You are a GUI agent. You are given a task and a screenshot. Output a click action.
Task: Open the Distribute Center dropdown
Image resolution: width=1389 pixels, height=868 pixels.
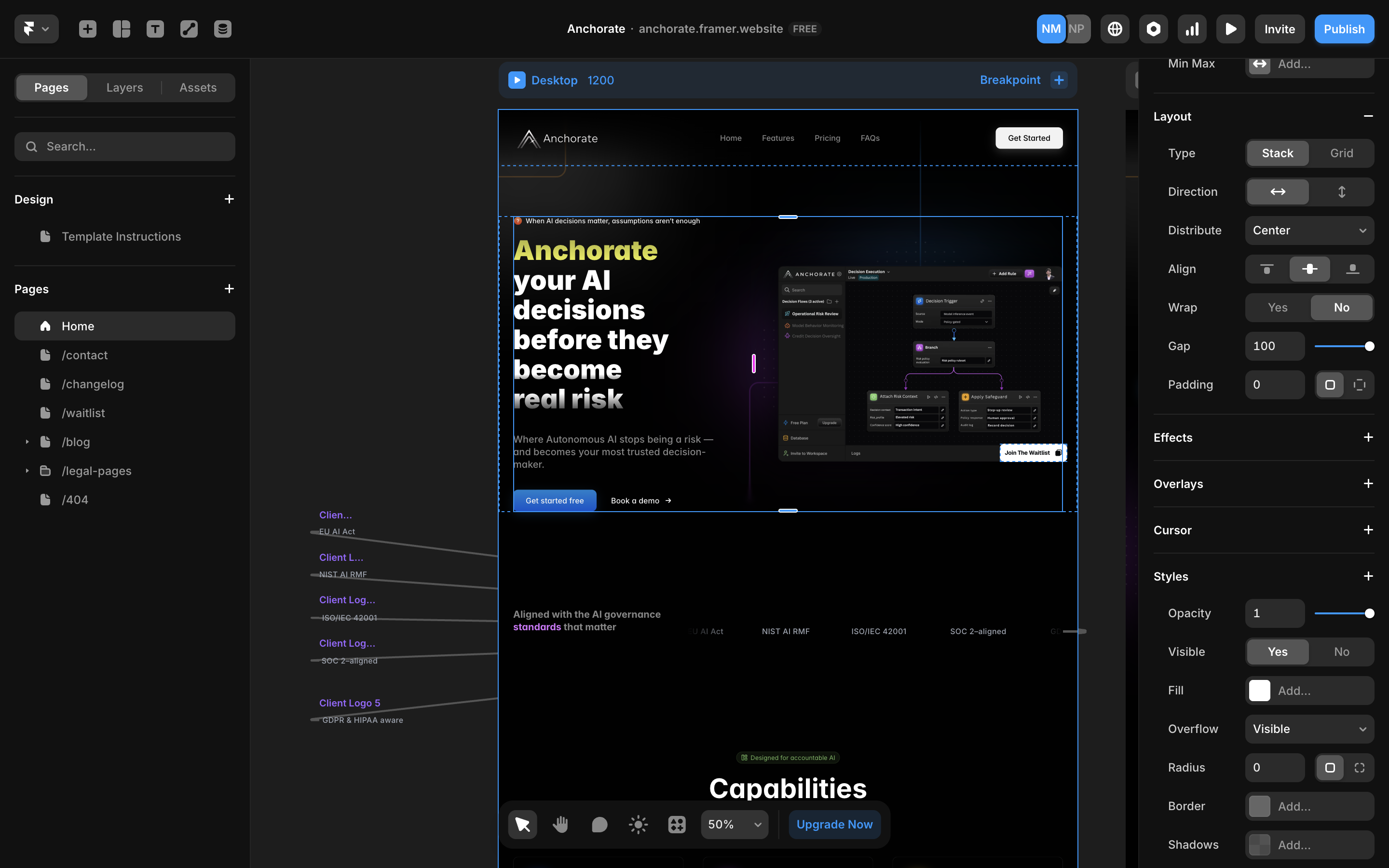click(1309, 230)
